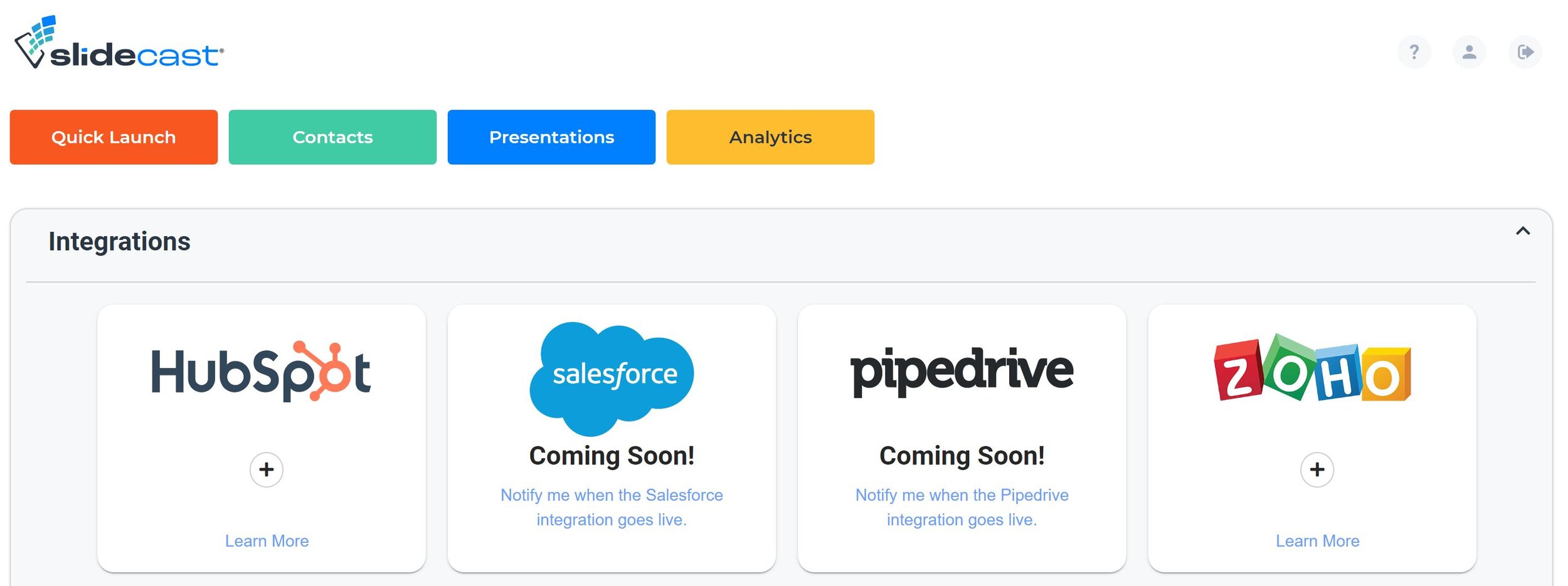Click the logout icon
Image resolution: width=1568 pixels, height=586 pixels.
coord(1525,52)
